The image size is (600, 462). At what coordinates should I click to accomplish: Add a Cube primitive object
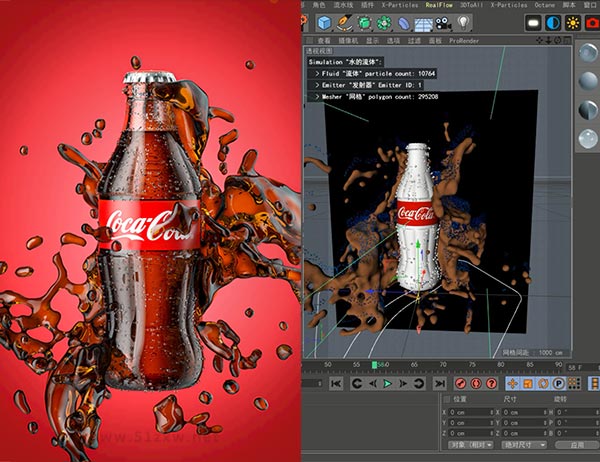pyautogui.click(x=324, y=23)
